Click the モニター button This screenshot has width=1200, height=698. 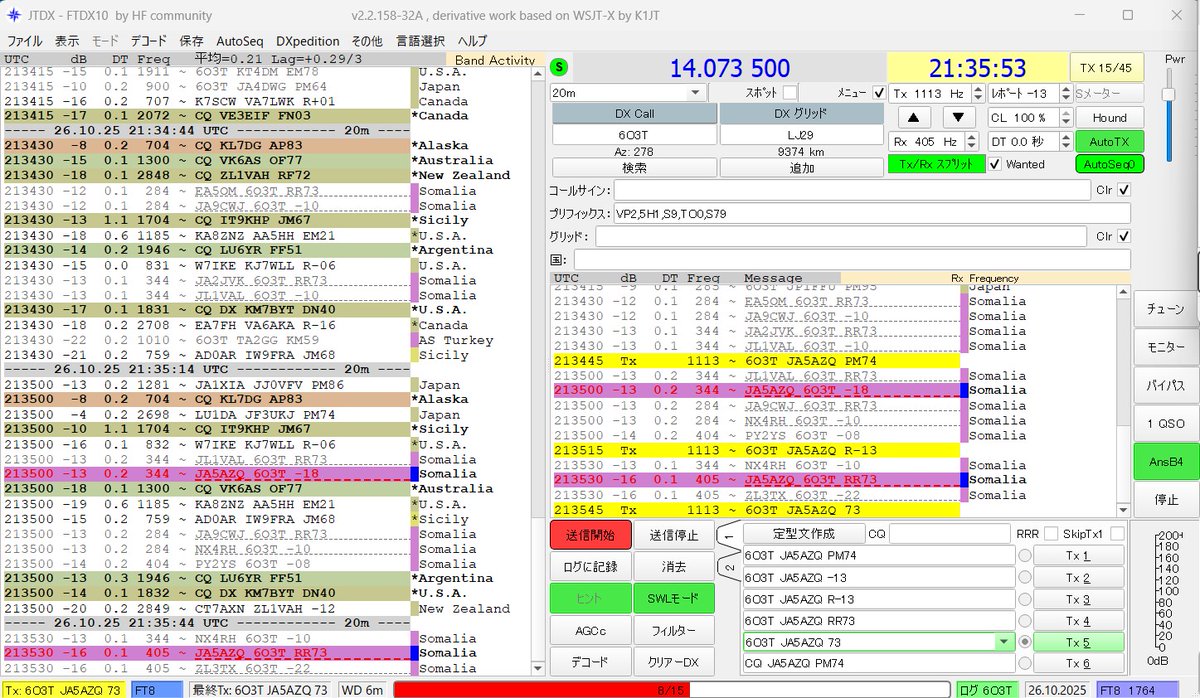tap(1165, 347)
